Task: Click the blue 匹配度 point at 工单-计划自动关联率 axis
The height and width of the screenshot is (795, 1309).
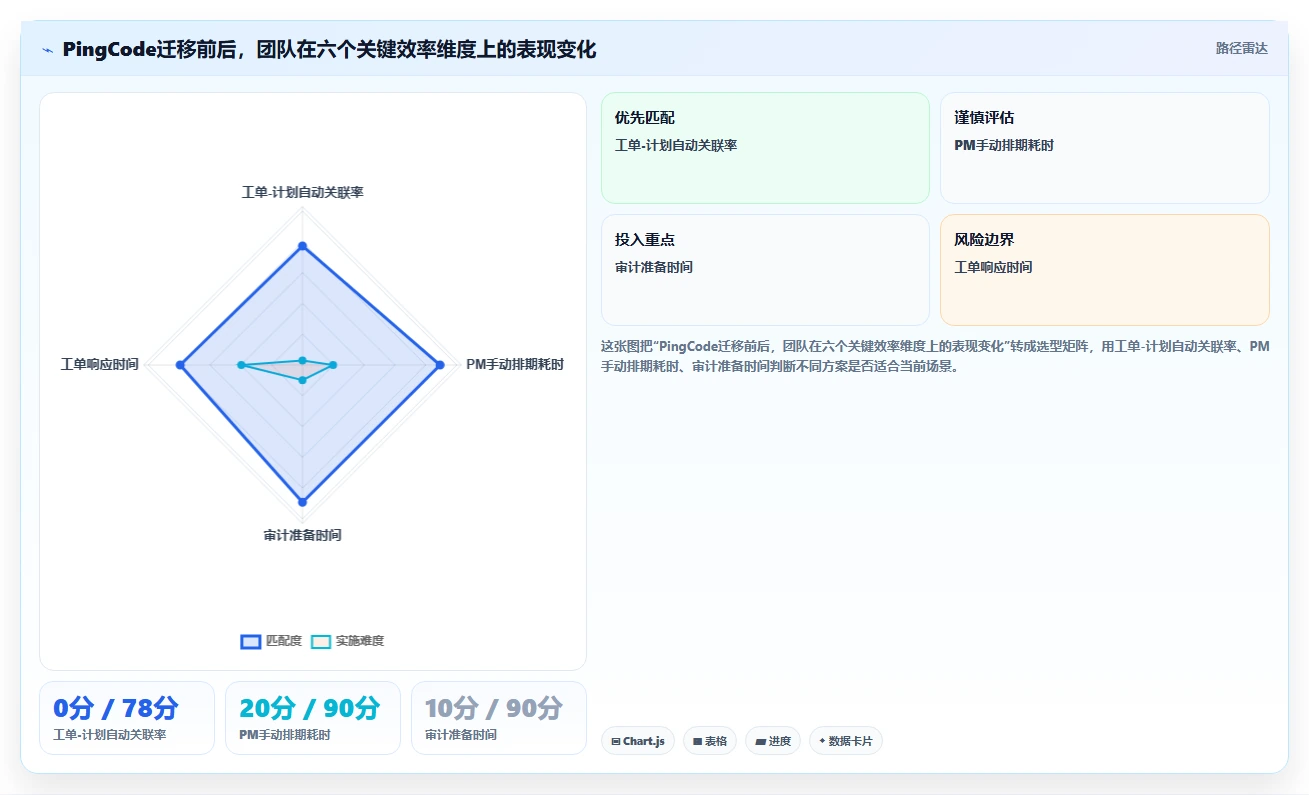Action: pyautogui.click(x=302, y=246)
